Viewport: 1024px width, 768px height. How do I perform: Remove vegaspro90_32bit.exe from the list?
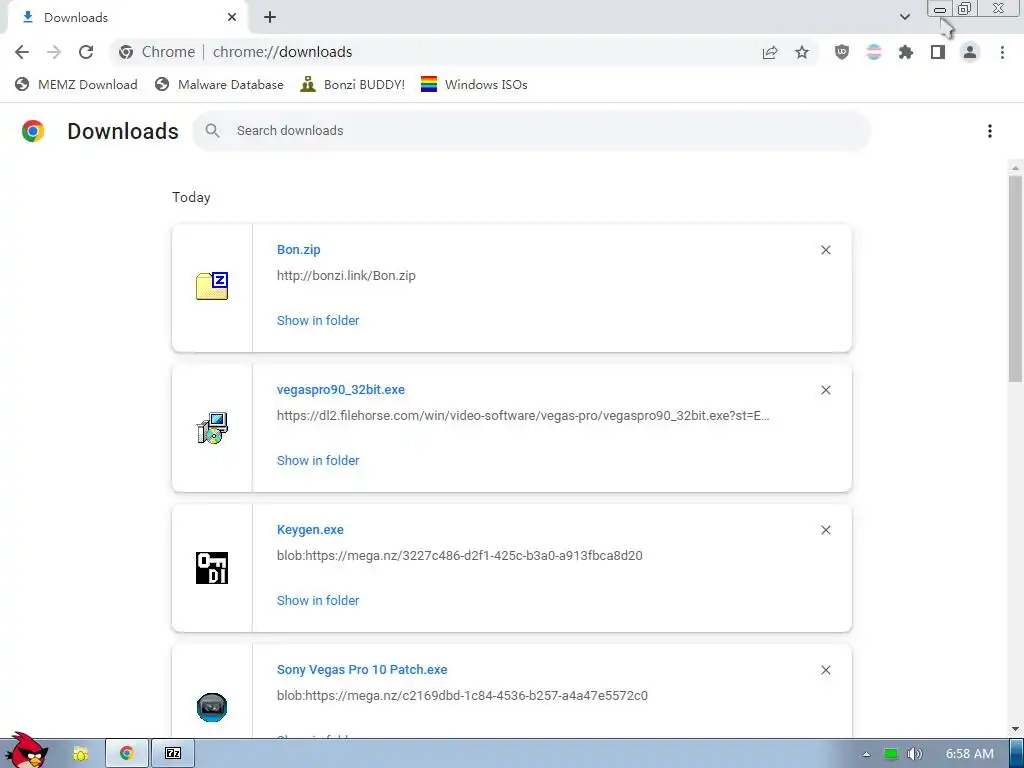[x=826, y=390]
